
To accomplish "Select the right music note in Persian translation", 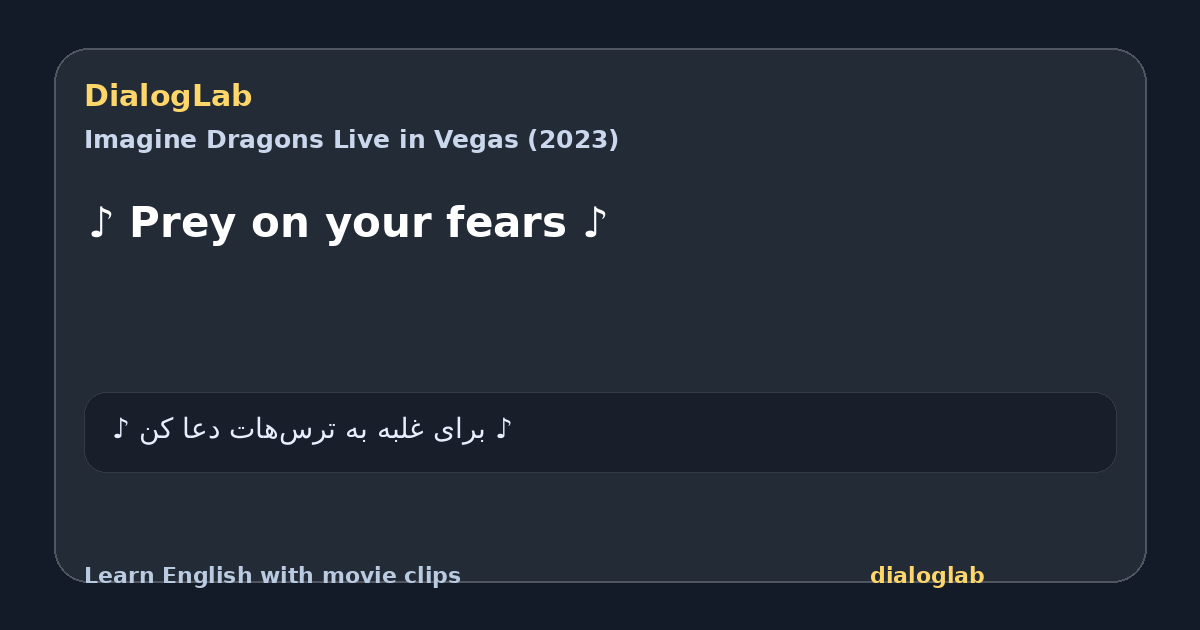I will (504, 429).
